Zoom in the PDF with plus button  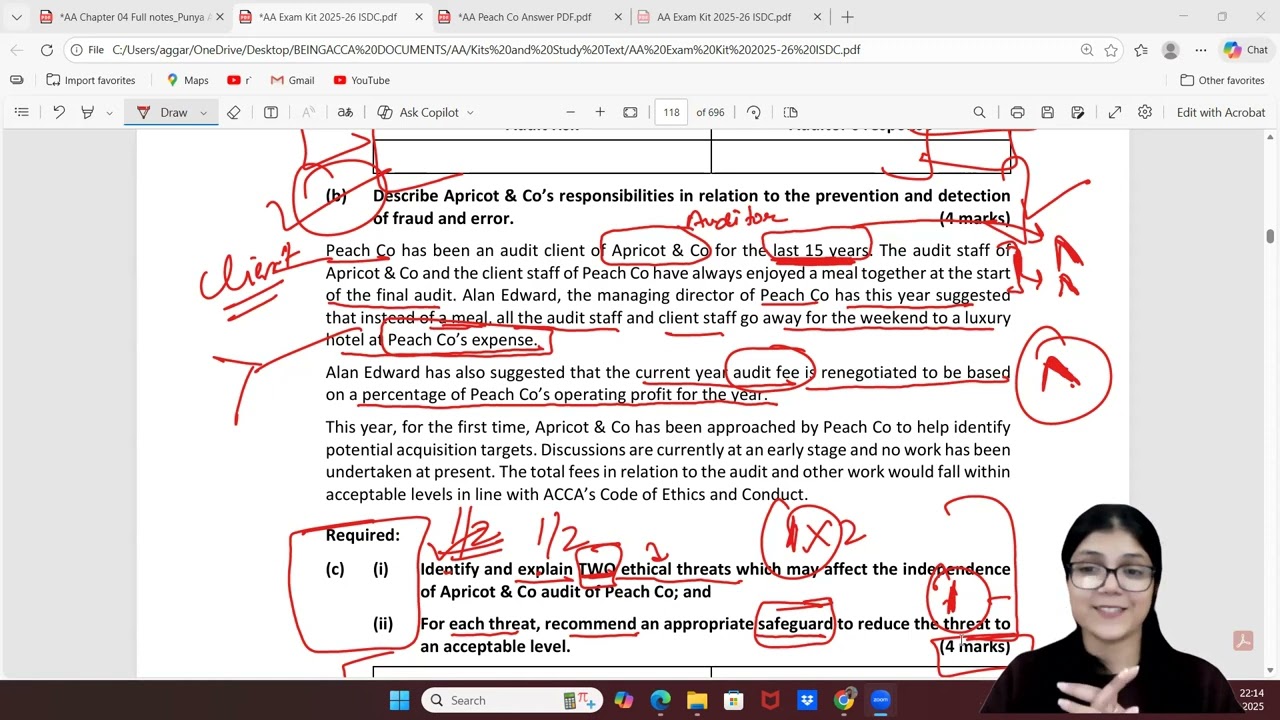click(600, 112)
